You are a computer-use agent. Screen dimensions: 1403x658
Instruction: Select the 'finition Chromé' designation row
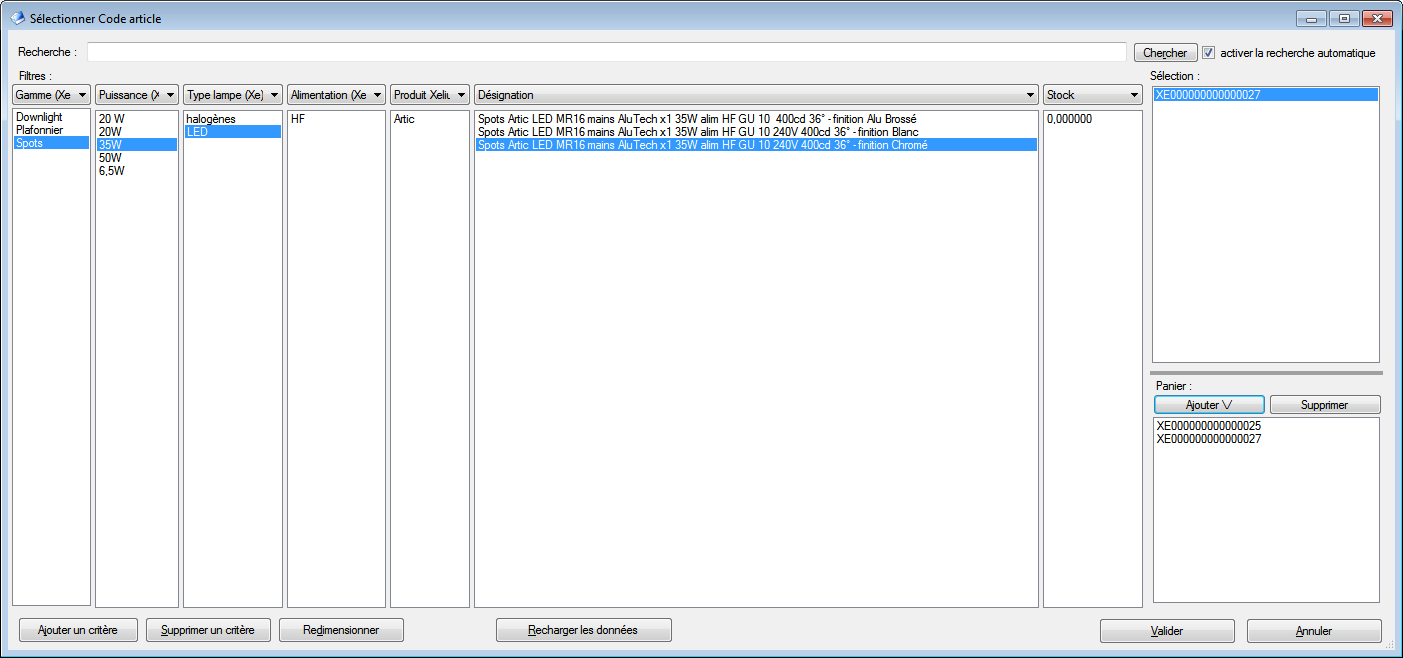tap(756, 145)
